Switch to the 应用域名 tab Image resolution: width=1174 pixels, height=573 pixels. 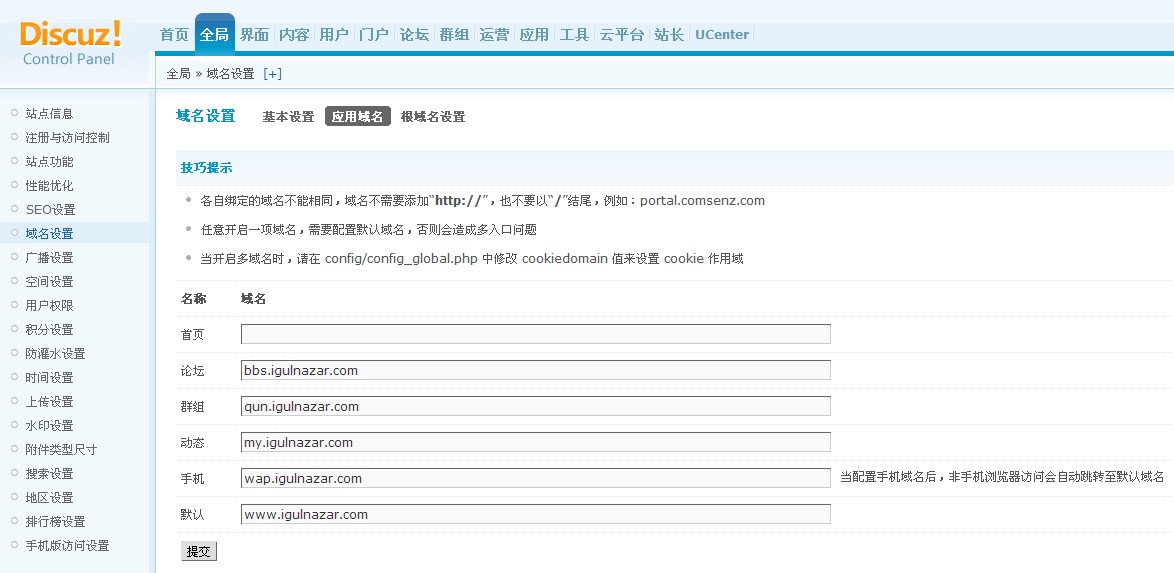(x=358, y=117)
